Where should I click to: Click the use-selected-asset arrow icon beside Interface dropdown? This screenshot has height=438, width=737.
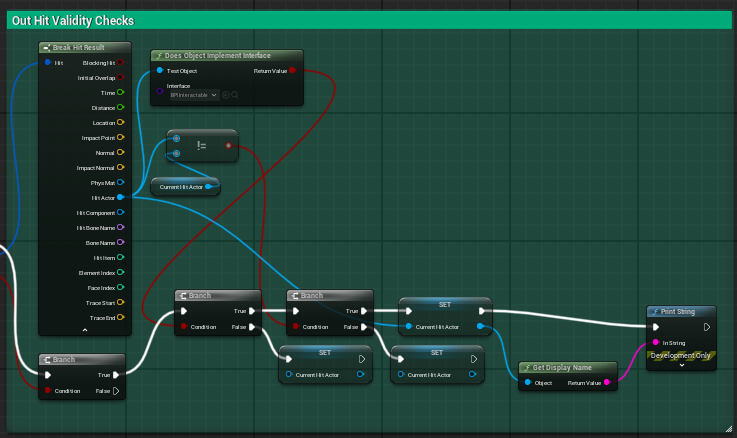pyautogui.click(x=226, y=95)
